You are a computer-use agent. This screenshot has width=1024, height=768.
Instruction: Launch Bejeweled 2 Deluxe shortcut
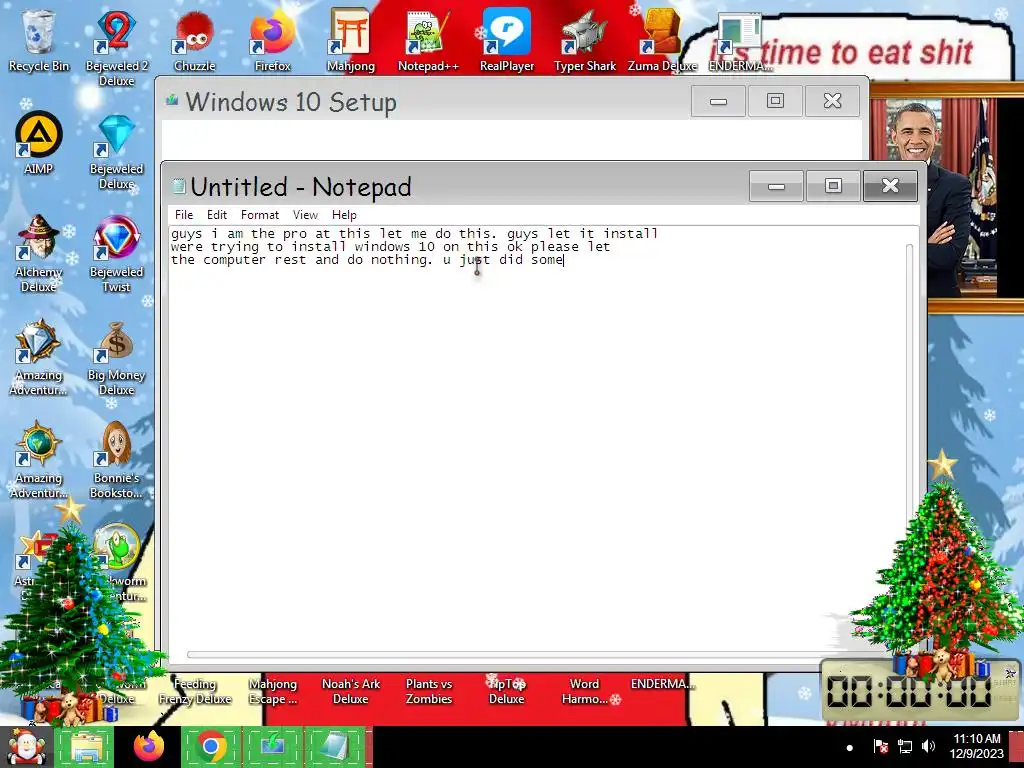coord(116,46)
